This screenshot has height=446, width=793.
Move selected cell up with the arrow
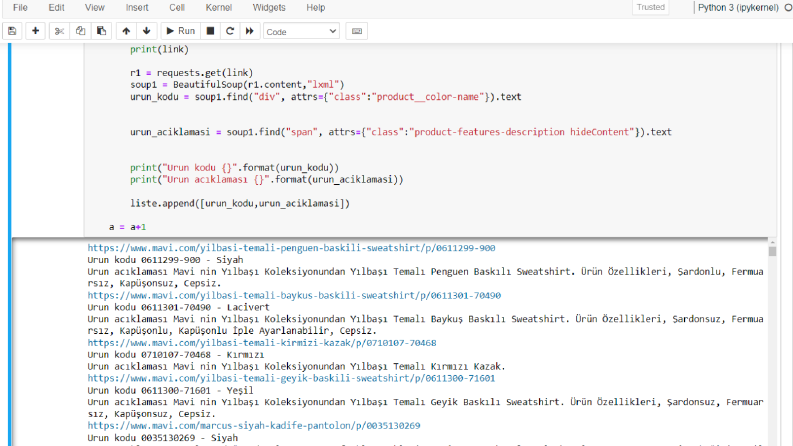(126, 31)
